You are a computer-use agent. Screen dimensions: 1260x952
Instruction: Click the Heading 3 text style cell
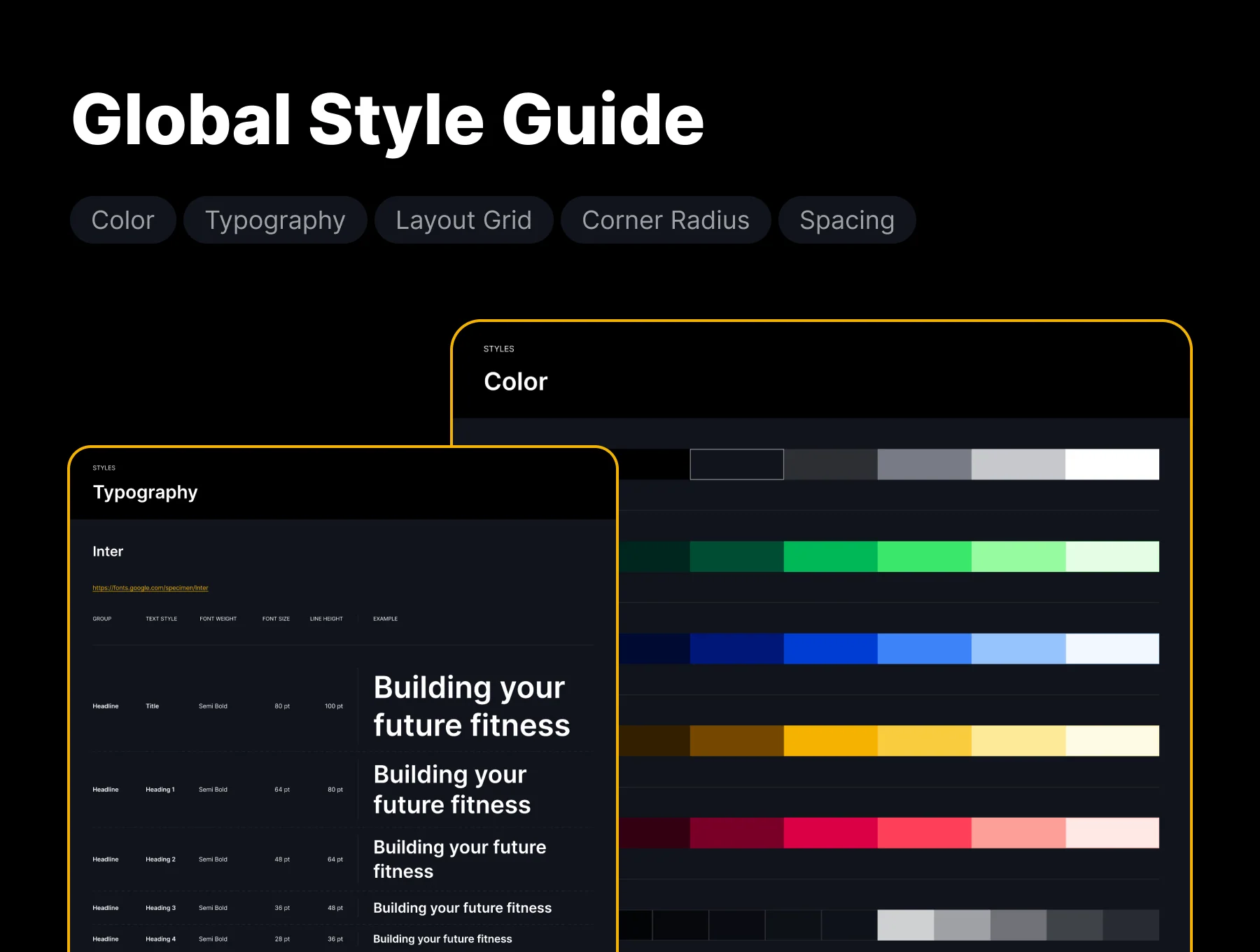(x=161, y=908)
